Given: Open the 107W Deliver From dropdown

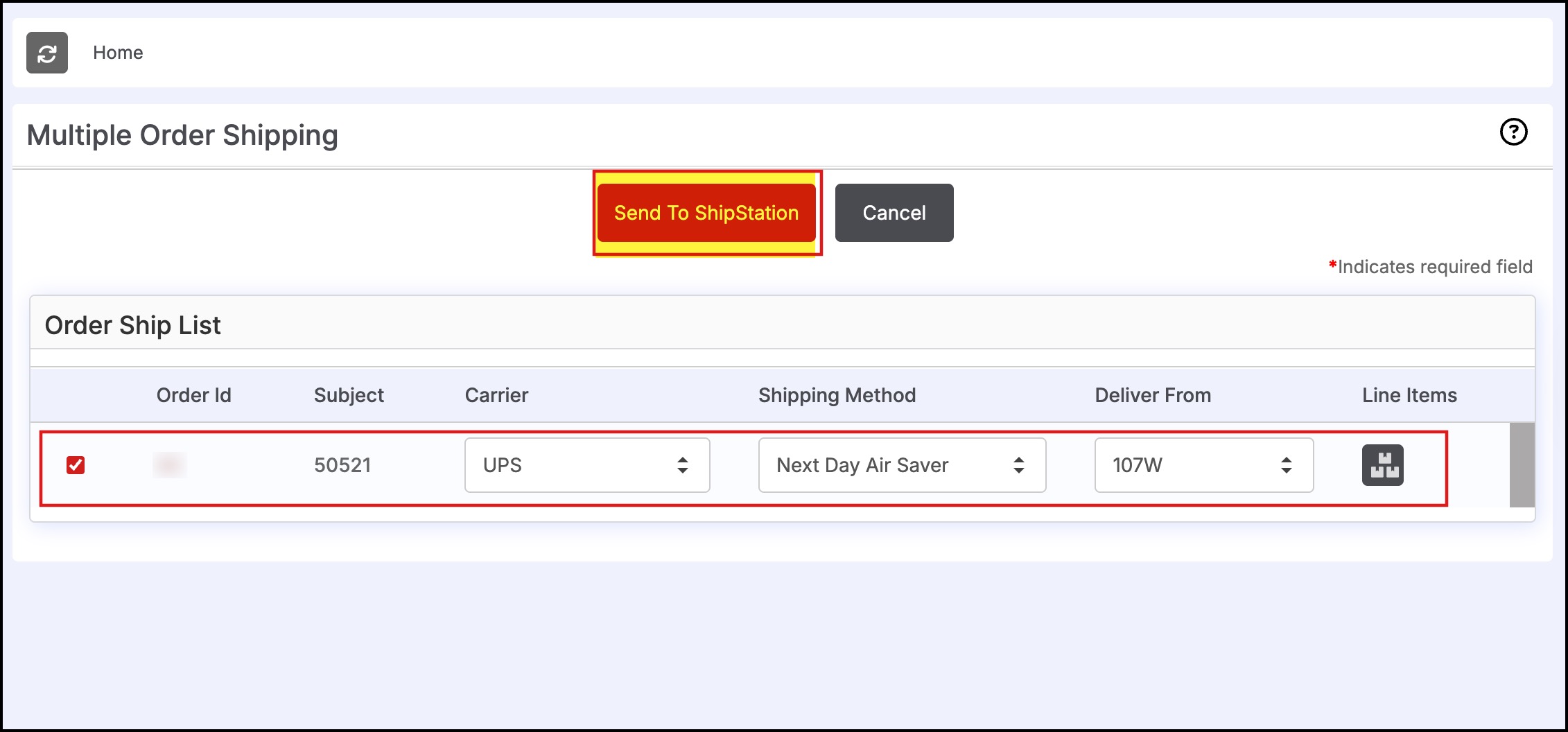Looking at the screenshot, I should pos(1204,465).
